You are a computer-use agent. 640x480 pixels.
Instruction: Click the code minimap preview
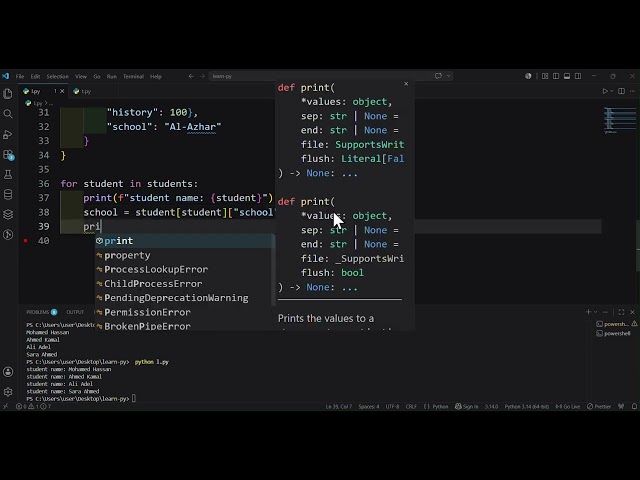click(619, 120)
